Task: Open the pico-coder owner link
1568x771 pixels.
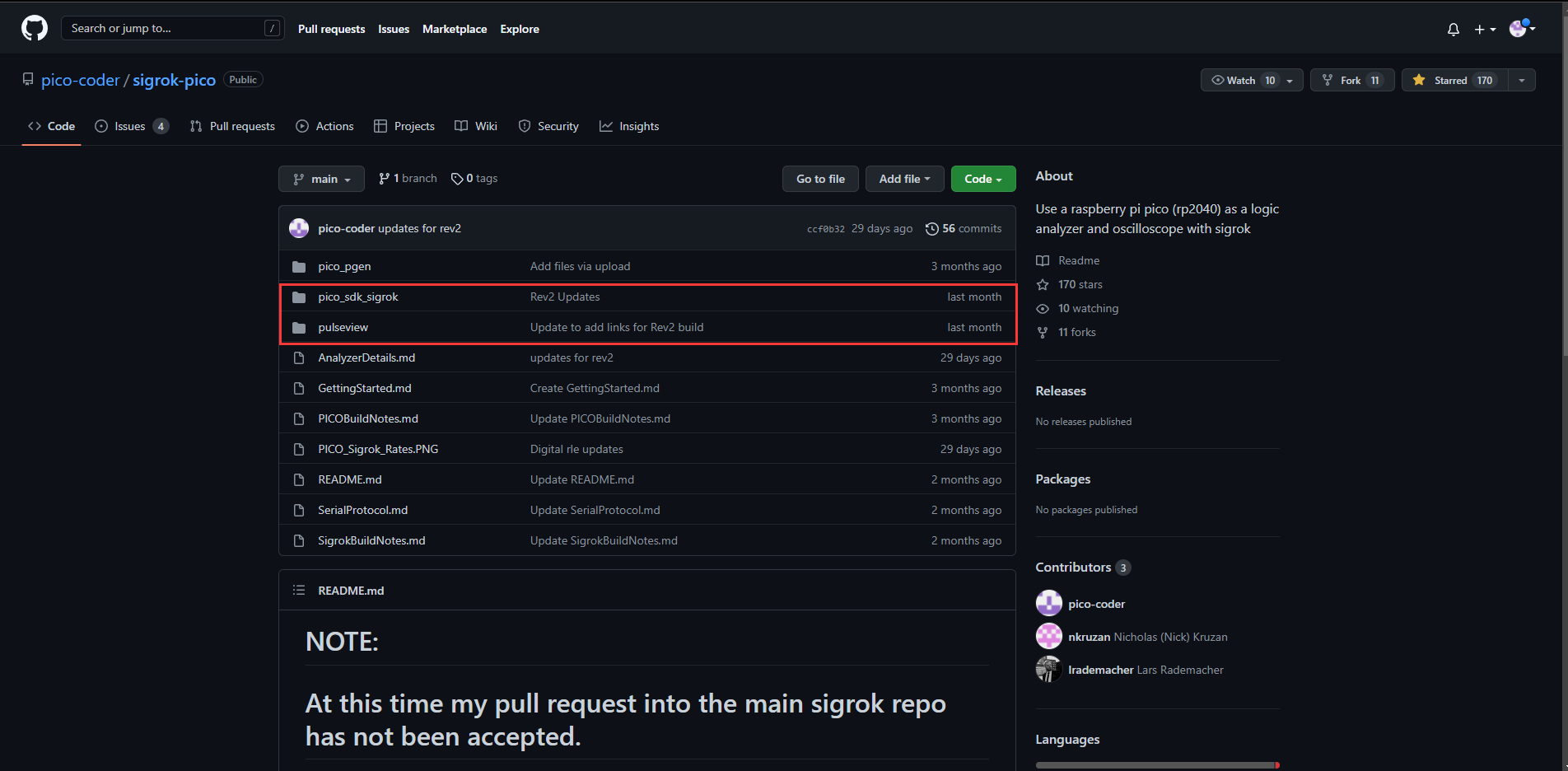Action: click(x=81, y=80)
